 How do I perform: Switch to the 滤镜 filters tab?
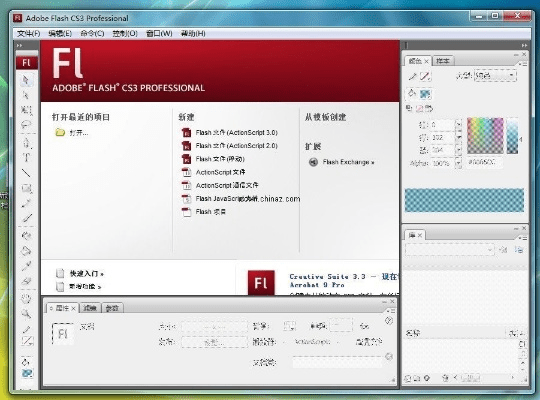tap(90, 308)
